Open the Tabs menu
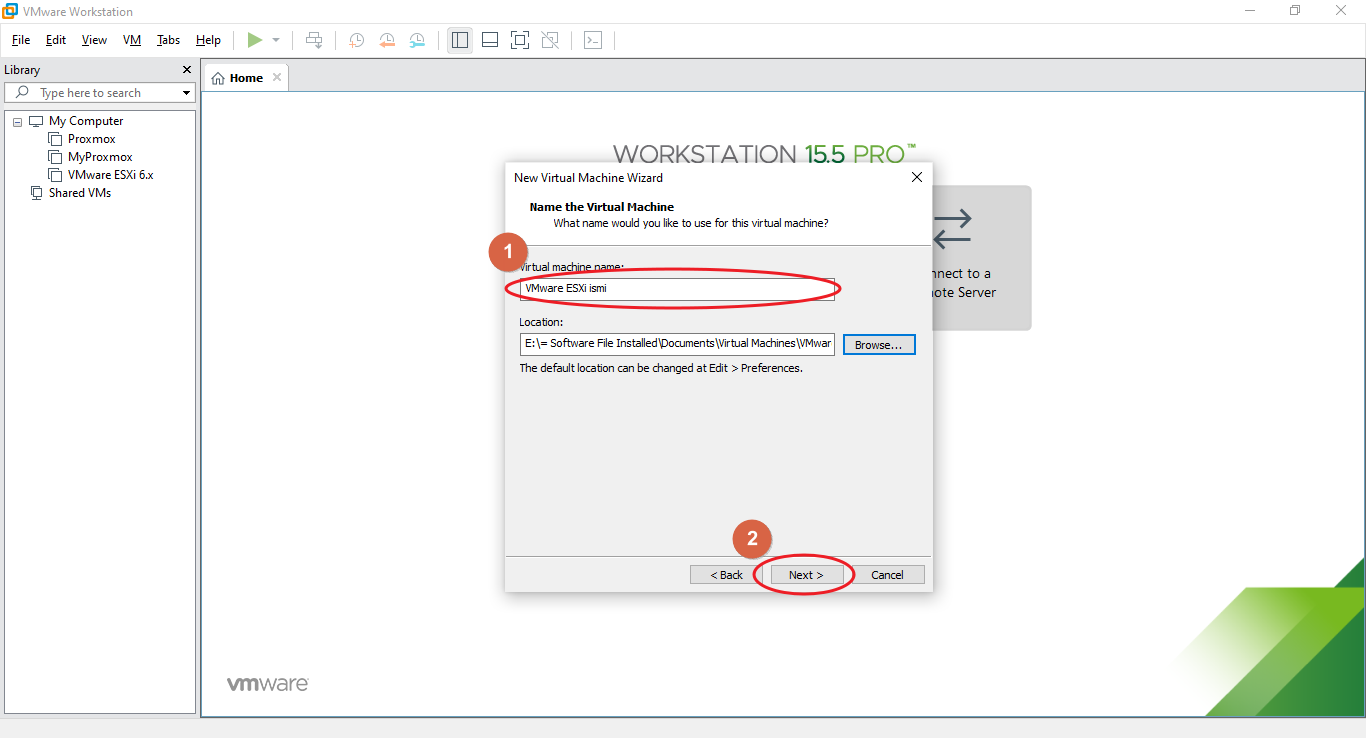 click(167, 40)
